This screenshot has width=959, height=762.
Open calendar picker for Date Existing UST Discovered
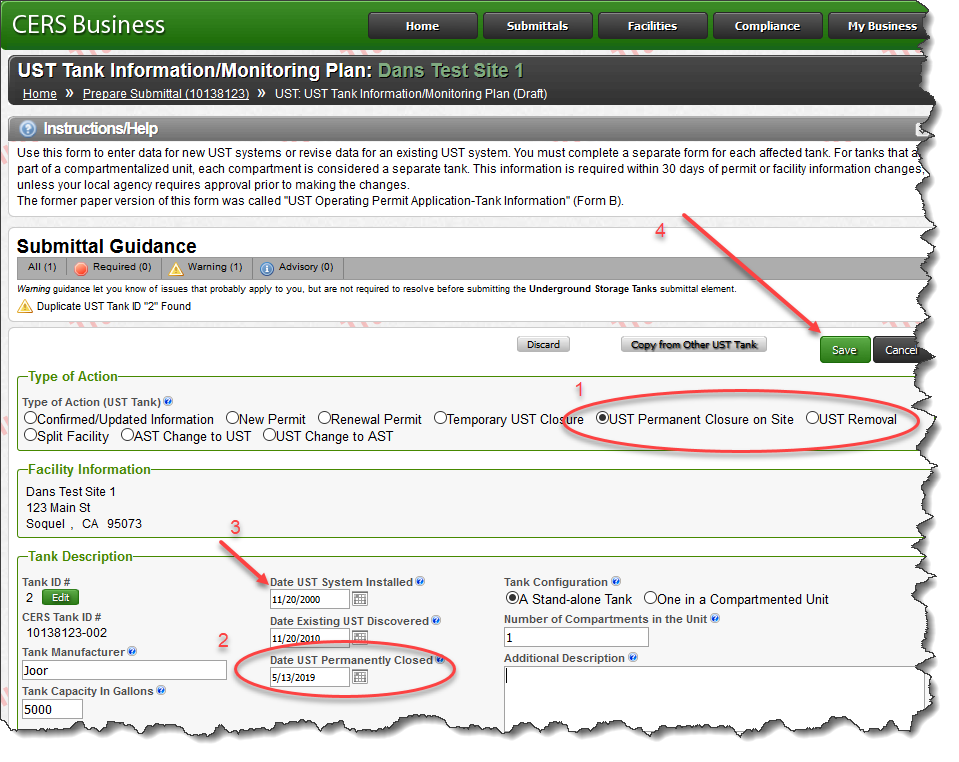coord(360,638)
